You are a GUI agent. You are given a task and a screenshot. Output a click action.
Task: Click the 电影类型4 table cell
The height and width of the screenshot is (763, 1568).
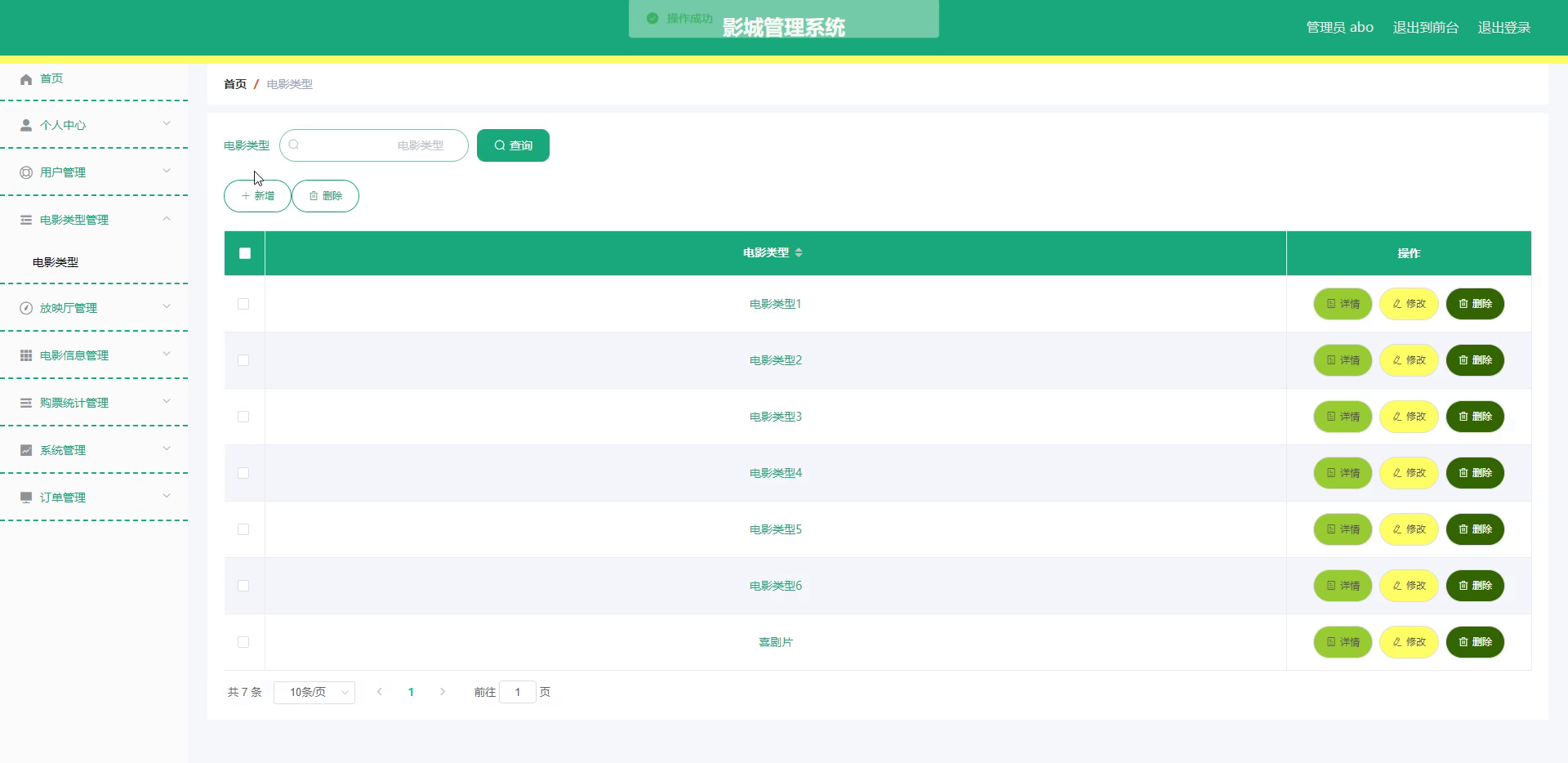[x=776, y=473]
